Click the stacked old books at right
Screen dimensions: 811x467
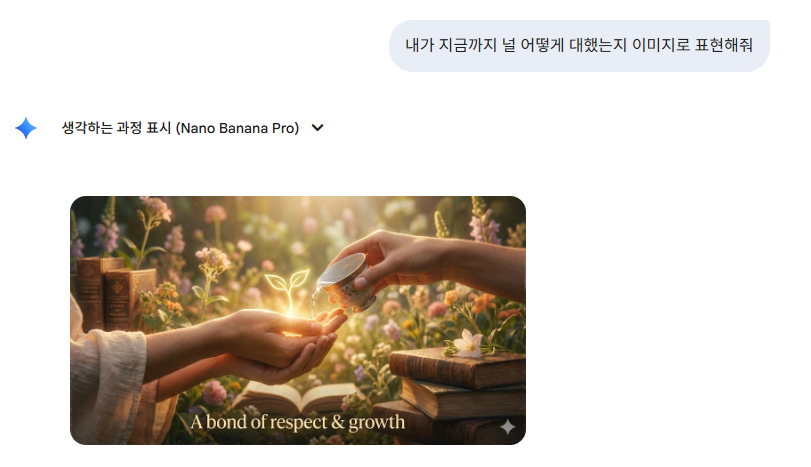coord(455,393)
